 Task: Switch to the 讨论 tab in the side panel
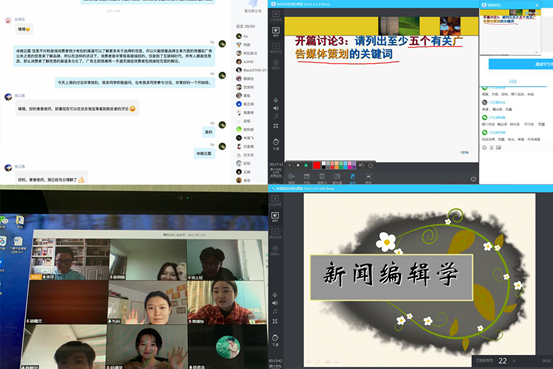(x=513, y=81)
